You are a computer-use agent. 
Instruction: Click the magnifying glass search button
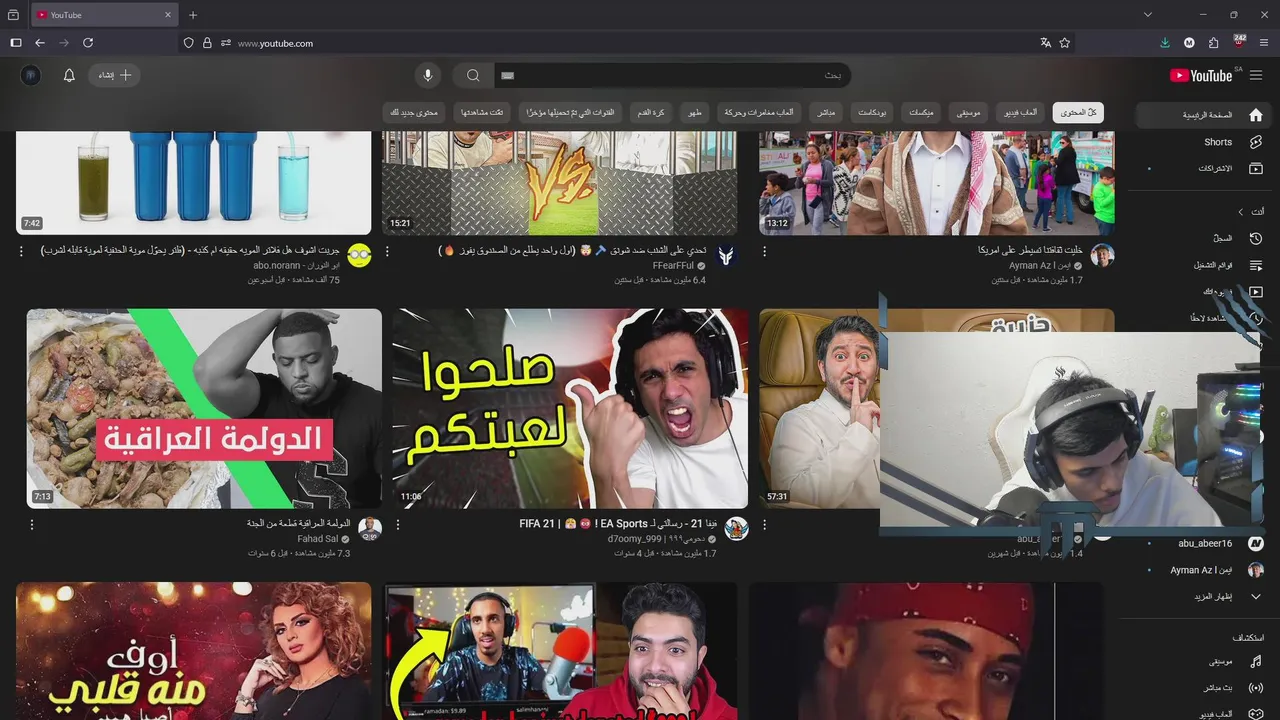point(473,75)
